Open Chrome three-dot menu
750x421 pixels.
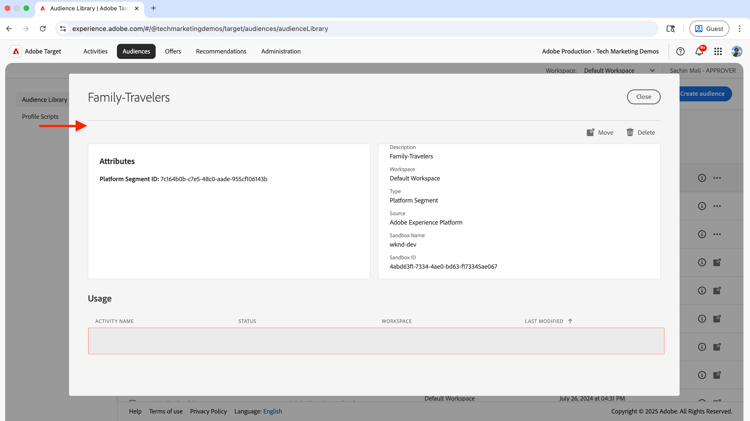point(739,29)
